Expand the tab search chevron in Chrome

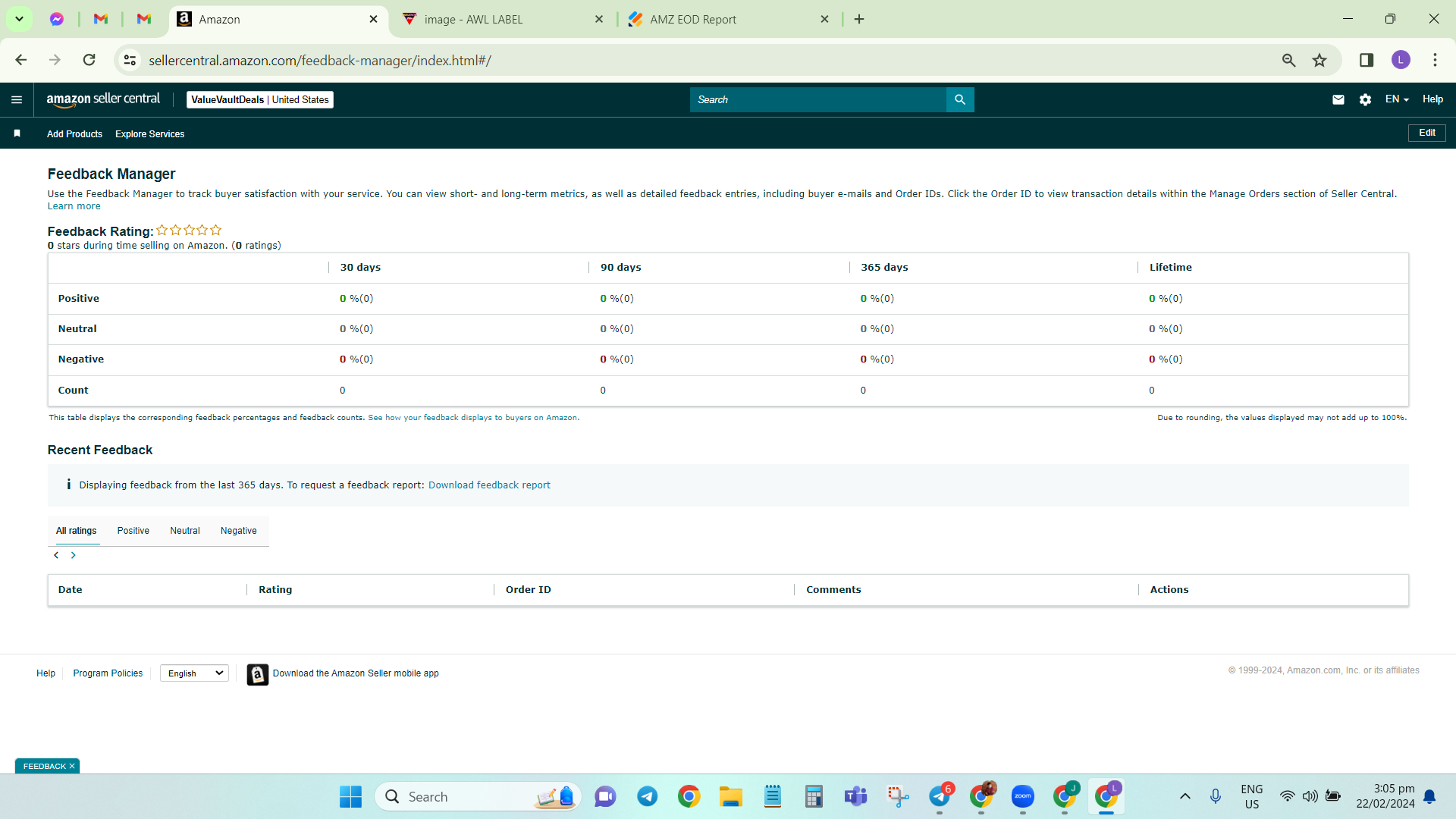(19, 19)
